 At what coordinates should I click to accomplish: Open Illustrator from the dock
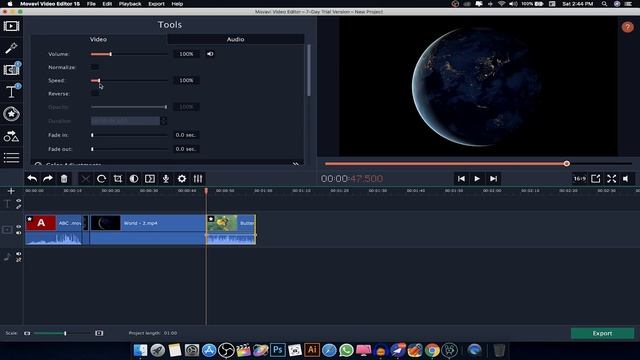click(x=312, y=350)
